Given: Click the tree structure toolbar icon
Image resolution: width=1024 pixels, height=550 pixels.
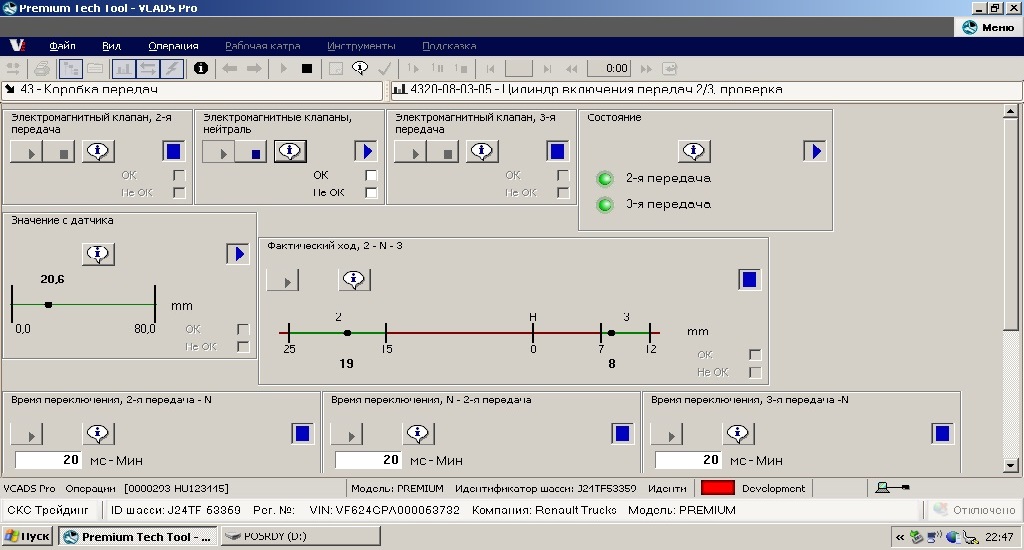Looking at the screenshot, I should [71, 69].
